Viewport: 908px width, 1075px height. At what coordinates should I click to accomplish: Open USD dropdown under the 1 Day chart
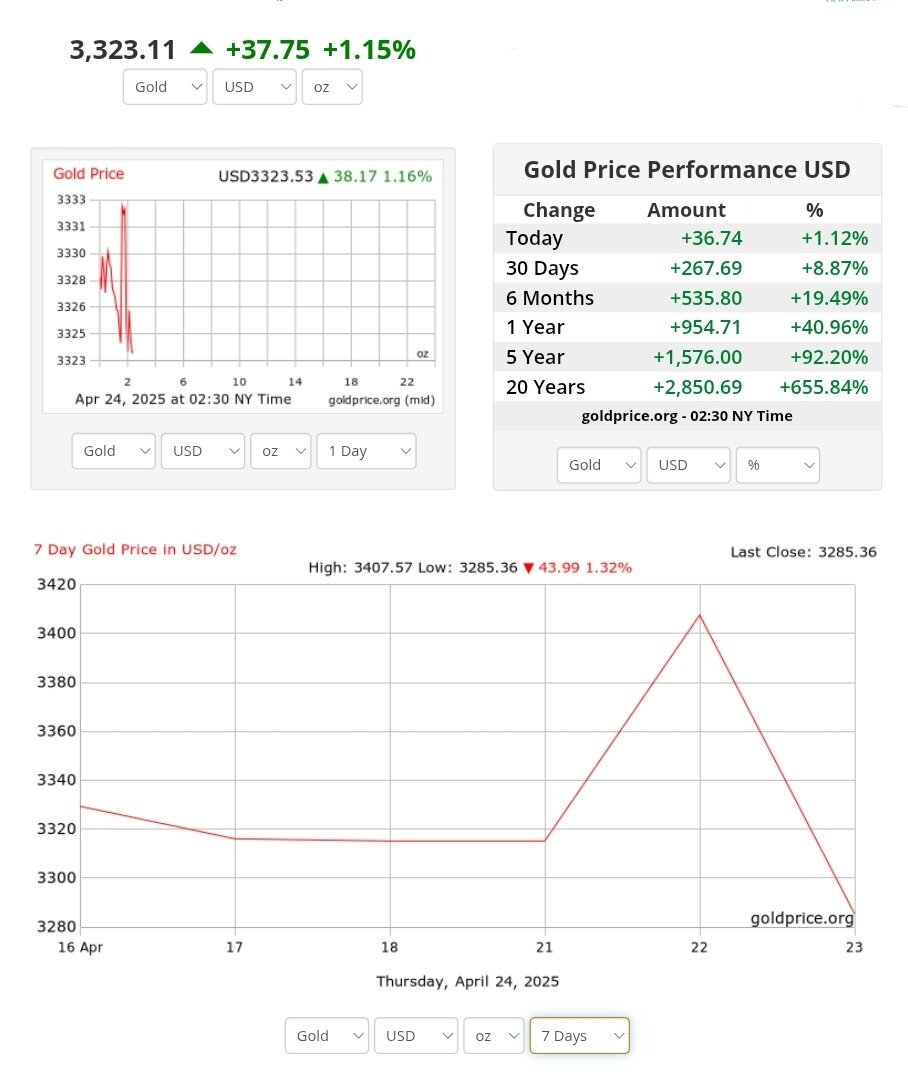[202, 451]
